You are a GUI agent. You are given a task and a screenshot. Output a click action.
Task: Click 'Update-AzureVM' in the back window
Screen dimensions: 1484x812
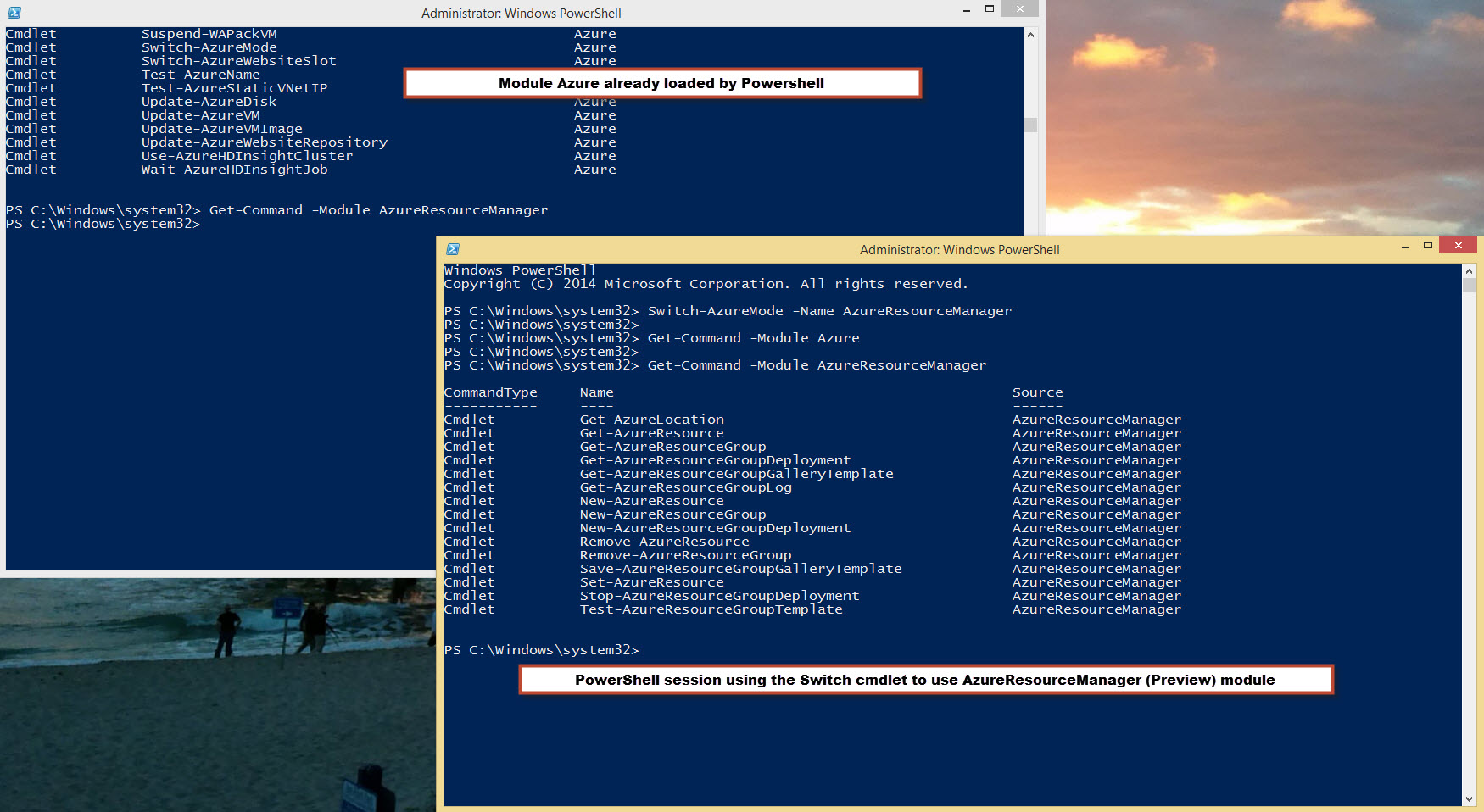pyautogui.click(x=201, y=115)
